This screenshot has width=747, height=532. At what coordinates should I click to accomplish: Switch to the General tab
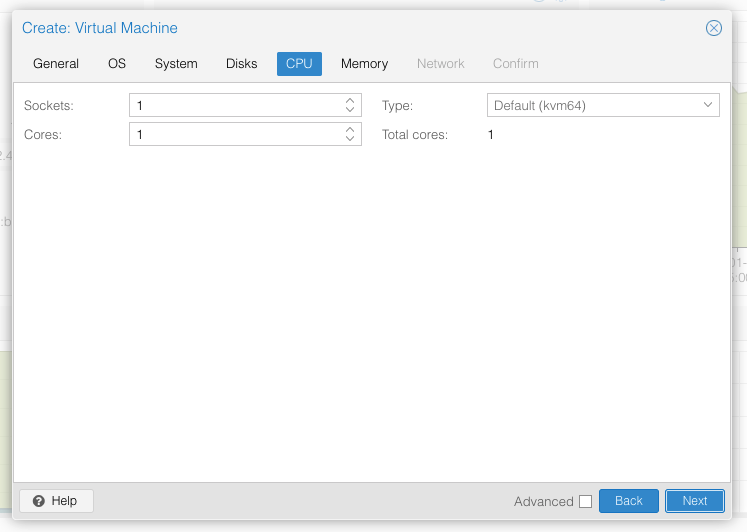point(56,64)
